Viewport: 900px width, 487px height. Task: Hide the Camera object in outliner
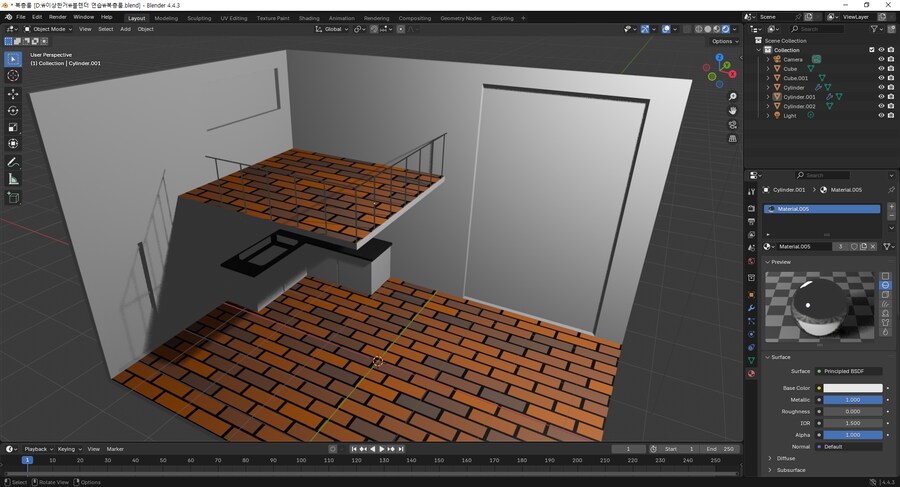[881, 59]
